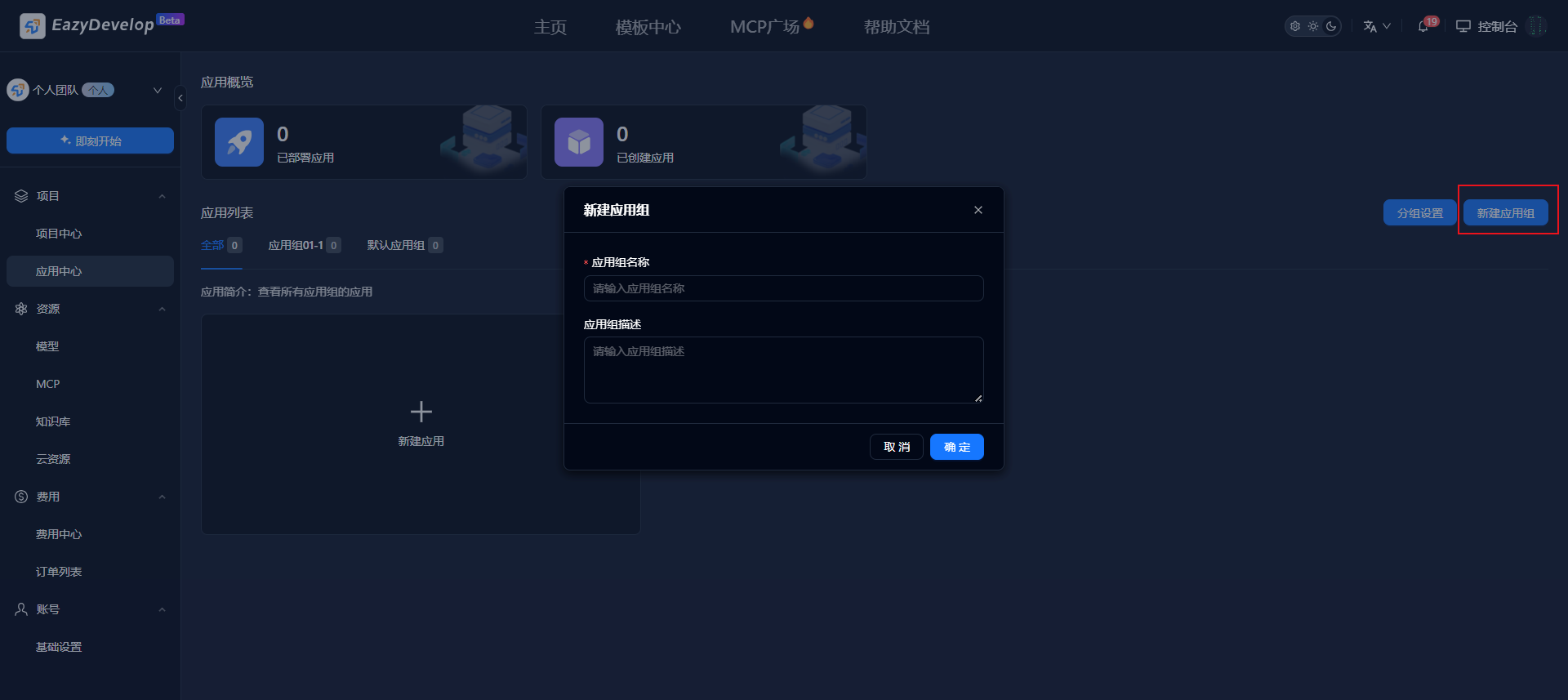This screenshot has height=700, width=1568.
Task: Collapse the sidebar with arrow handle
Action: [180, 98]
